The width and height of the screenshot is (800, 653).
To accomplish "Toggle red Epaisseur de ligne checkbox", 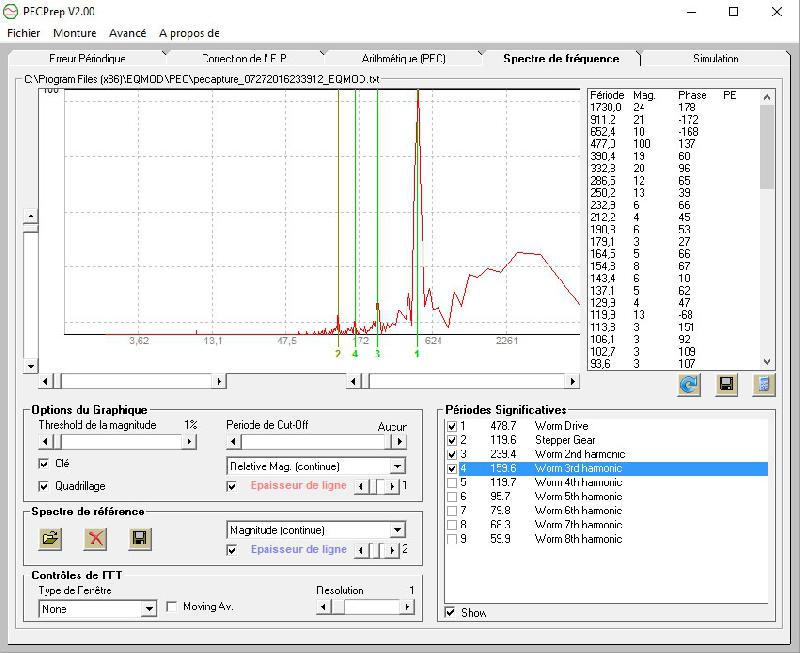I will coord(232,486).
